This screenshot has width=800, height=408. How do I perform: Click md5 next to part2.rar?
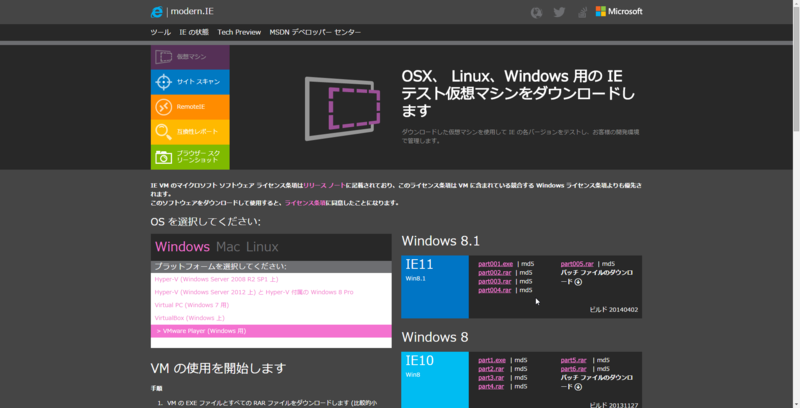521,369
